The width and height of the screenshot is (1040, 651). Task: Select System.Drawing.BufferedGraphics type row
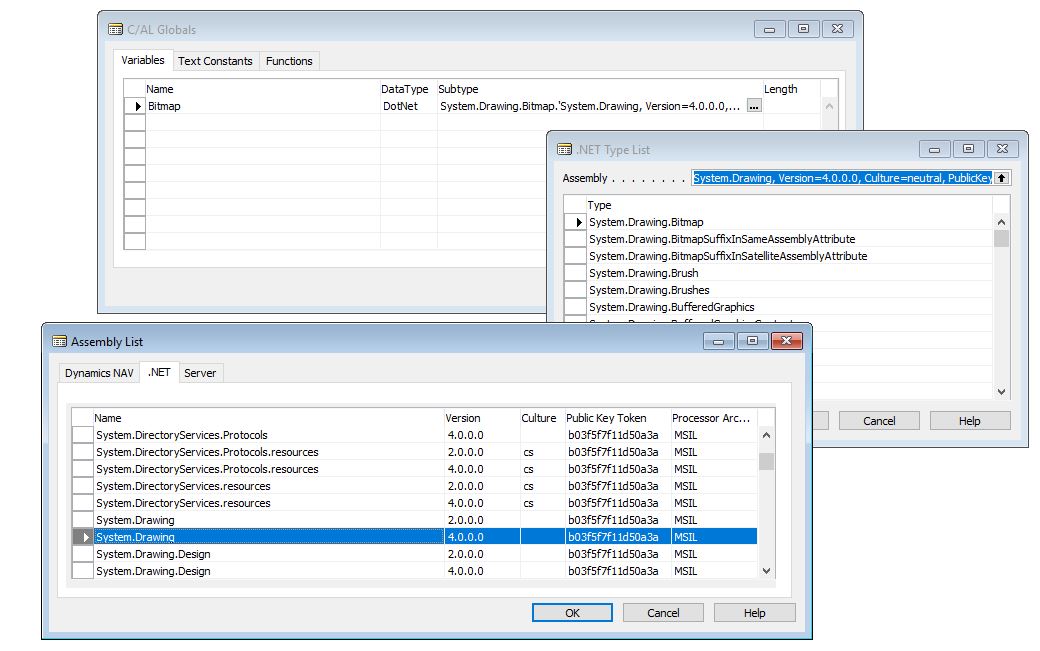(x=789, y=307)
